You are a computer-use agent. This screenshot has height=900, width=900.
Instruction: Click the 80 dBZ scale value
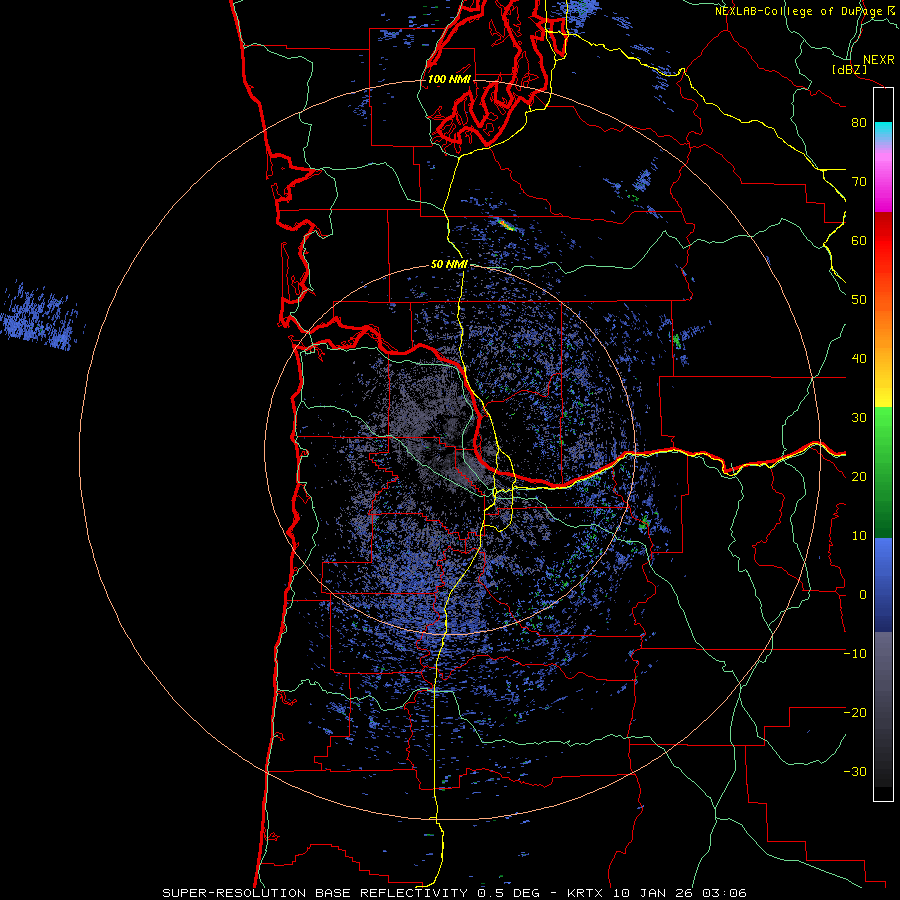click(x=859, y=123)
